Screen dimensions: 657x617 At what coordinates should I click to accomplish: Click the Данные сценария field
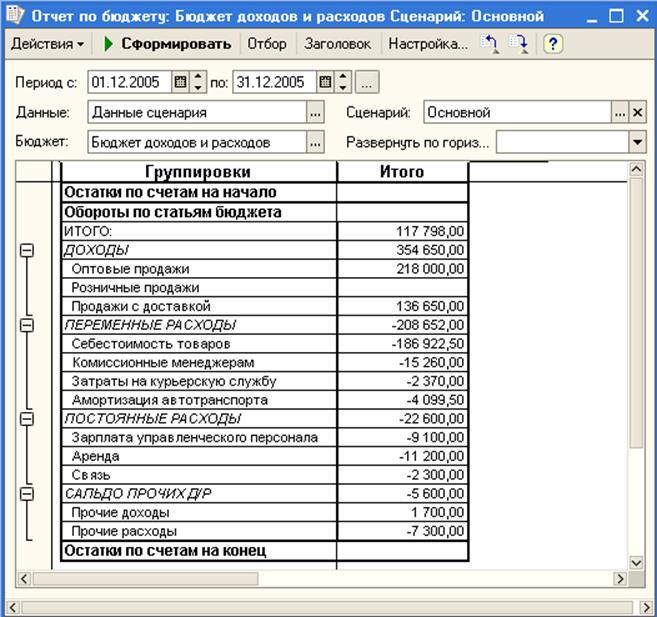tap(197, 112)
